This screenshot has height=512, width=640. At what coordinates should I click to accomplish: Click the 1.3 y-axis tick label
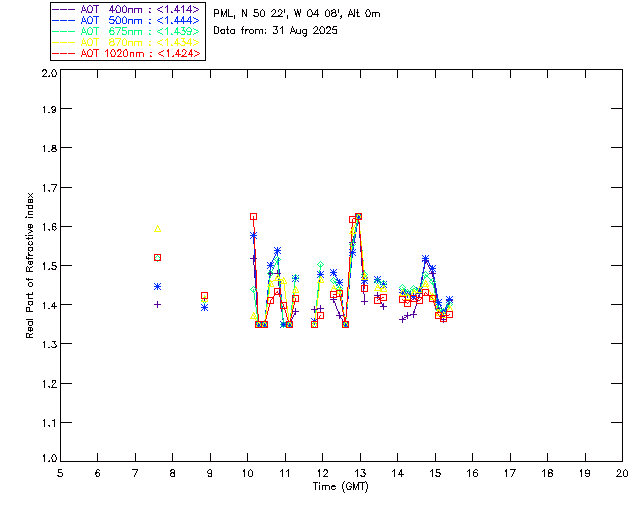[49, 344]
